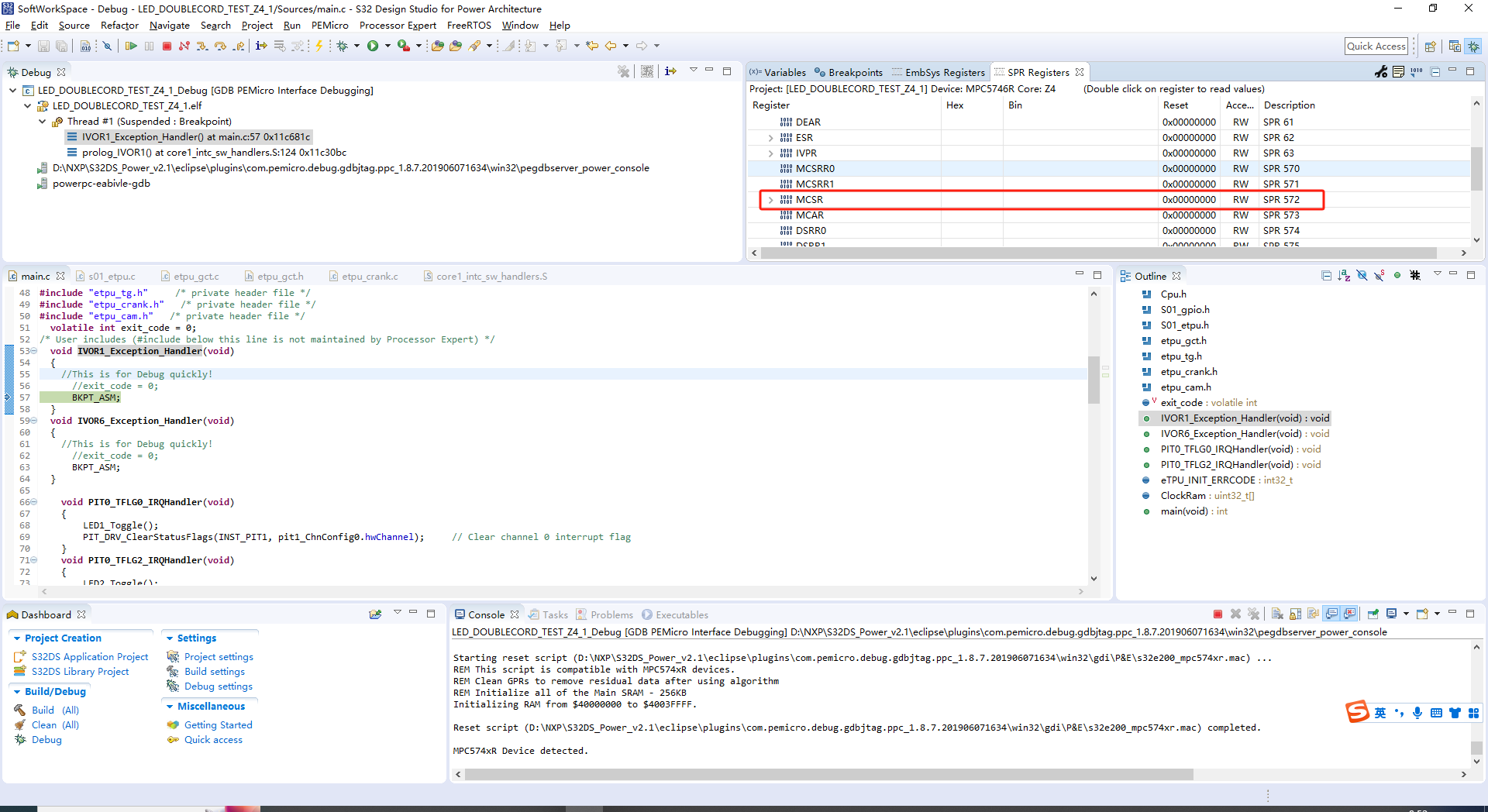Viewport: 1488px width, 812px height.
Task: Click the Step Into icon
Action: [x=202, y=46]
